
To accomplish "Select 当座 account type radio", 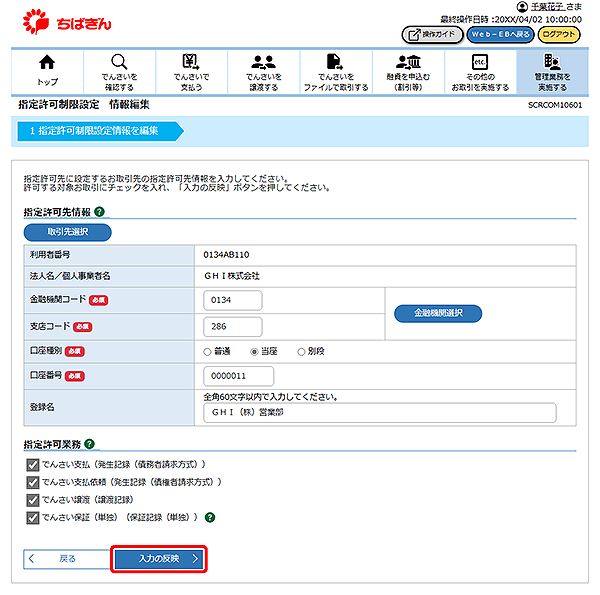I will point(254,352).
